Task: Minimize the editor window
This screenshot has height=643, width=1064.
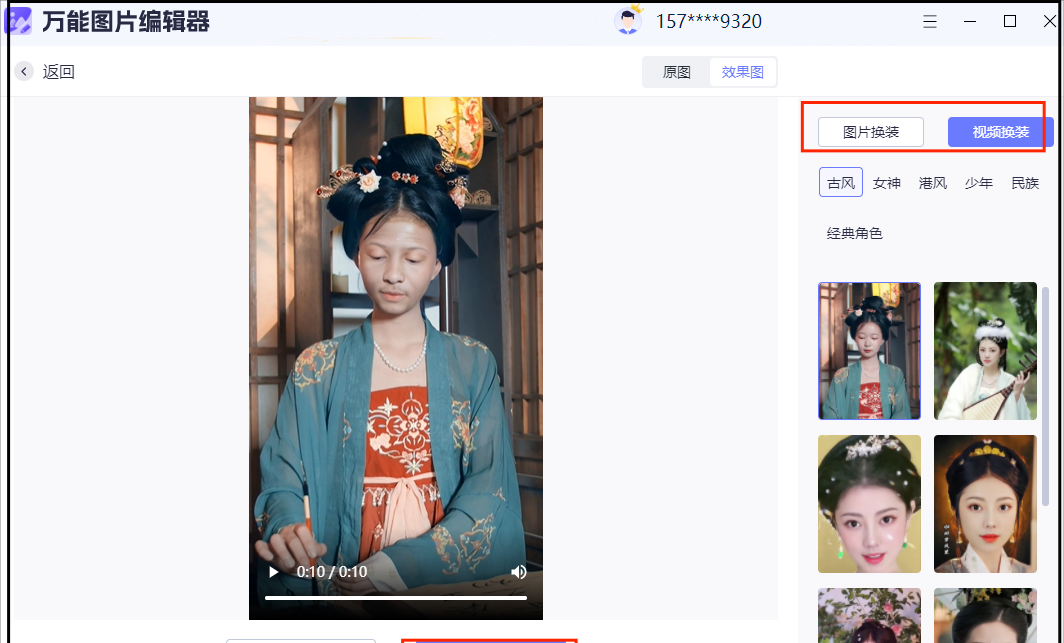Action: pyautogui.click(x=970, y=22)
